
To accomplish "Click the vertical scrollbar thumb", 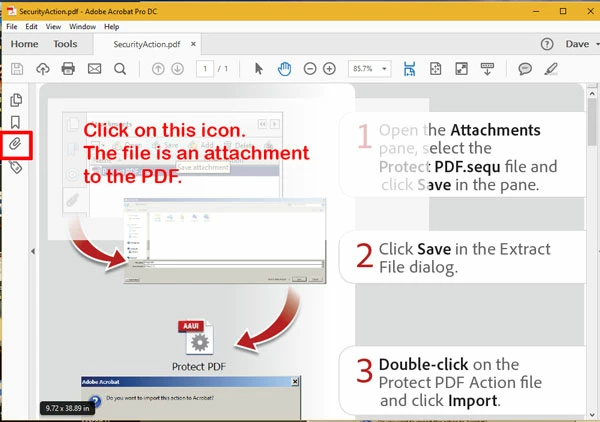I will pyautogui.click(x=592, y=123).
